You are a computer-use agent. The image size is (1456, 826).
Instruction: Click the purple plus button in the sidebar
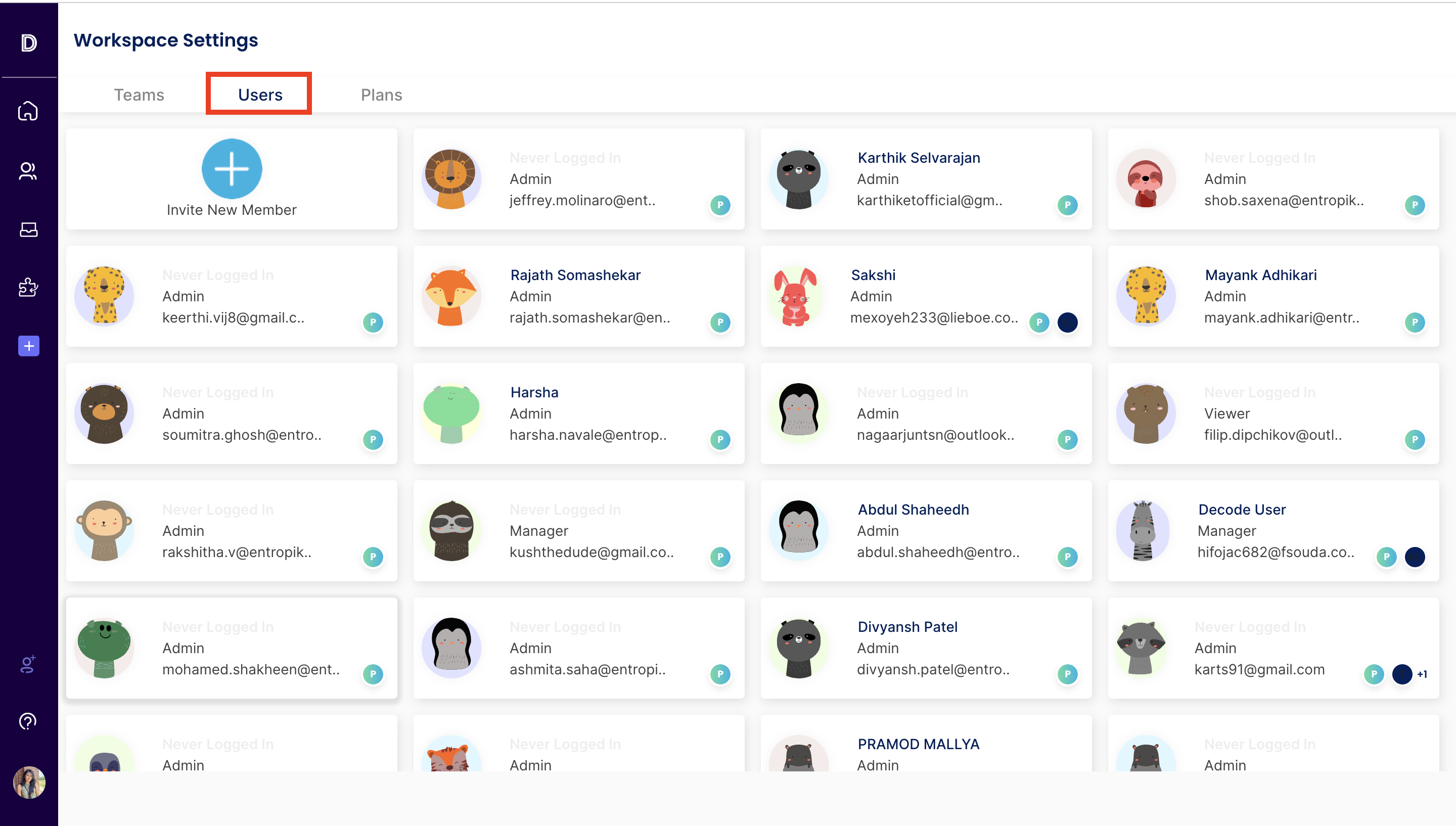28,345
